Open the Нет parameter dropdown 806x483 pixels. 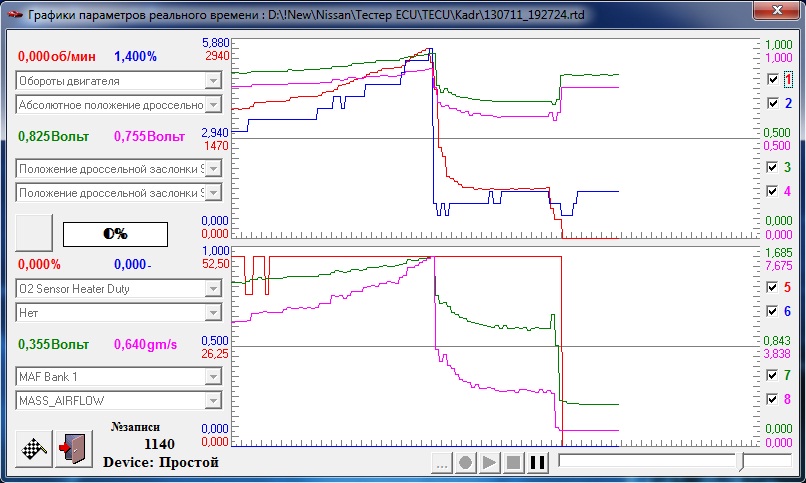213,312
